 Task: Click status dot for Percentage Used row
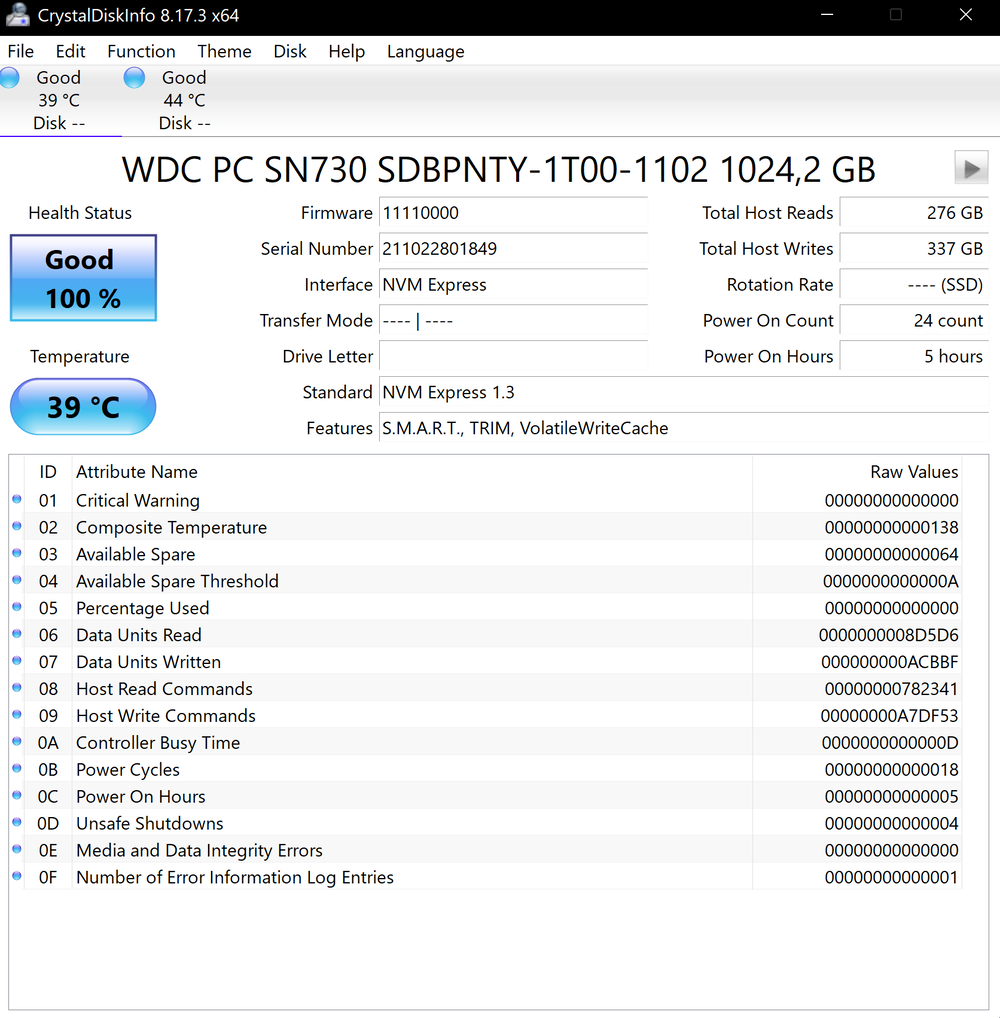coord(17,607)
